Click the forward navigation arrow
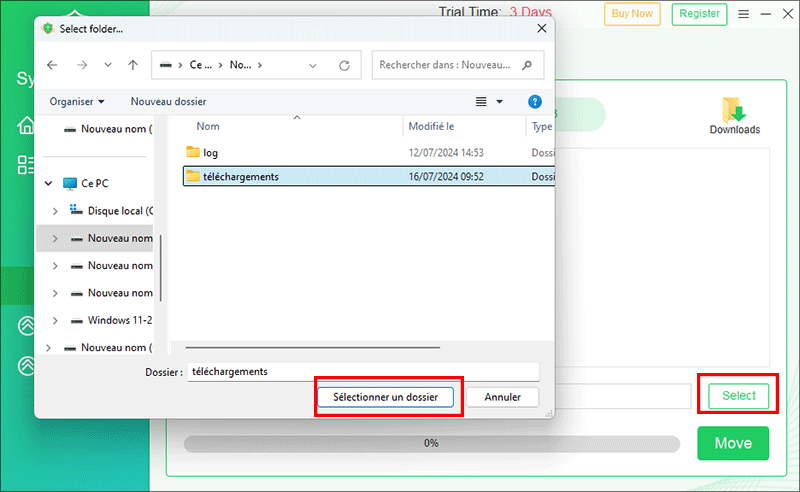The height and width of the screenshot is (492, 800). pyautogui.click(x=80, y=65)
